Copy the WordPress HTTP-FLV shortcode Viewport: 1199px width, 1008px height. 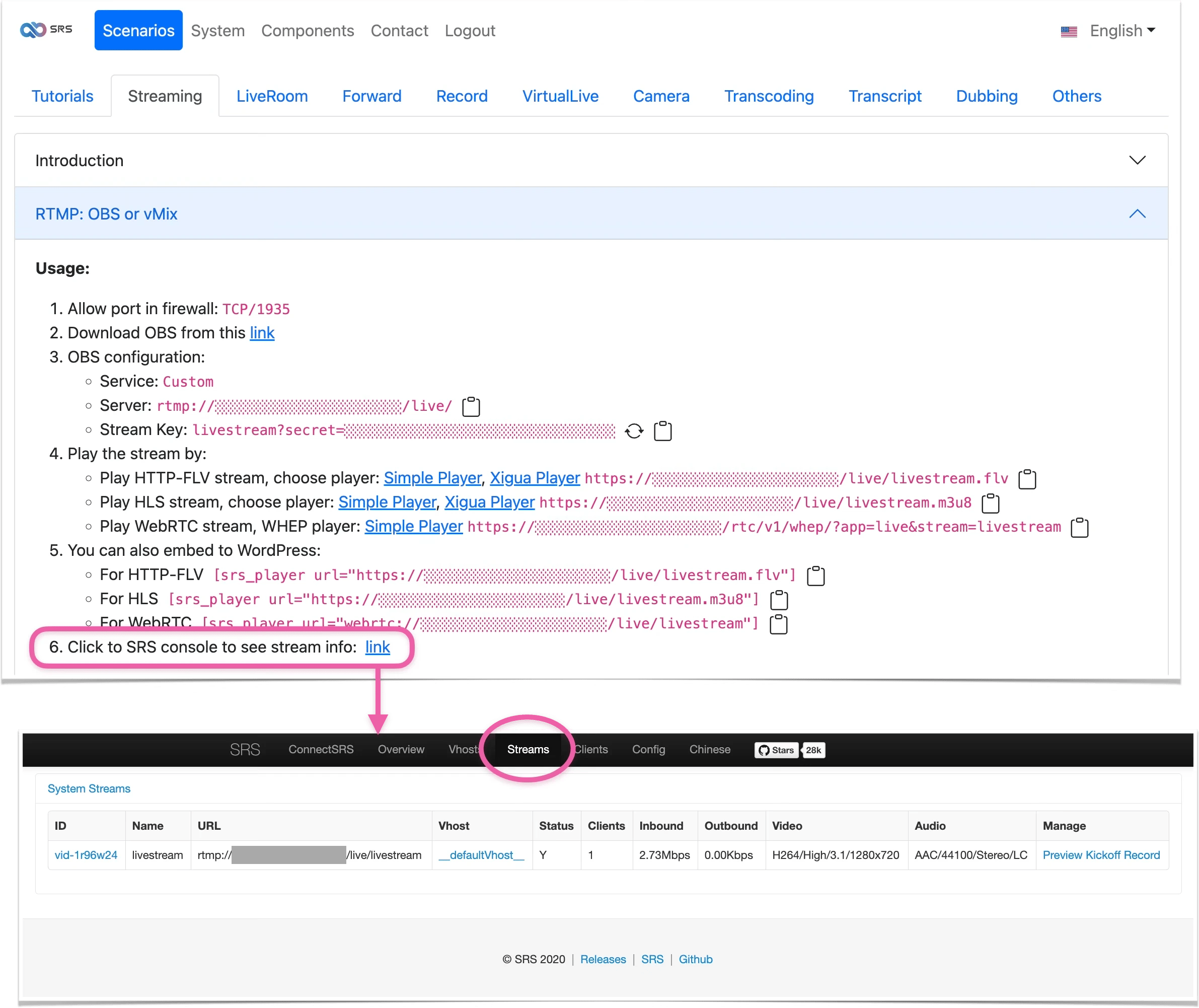(x=815, y=576)
